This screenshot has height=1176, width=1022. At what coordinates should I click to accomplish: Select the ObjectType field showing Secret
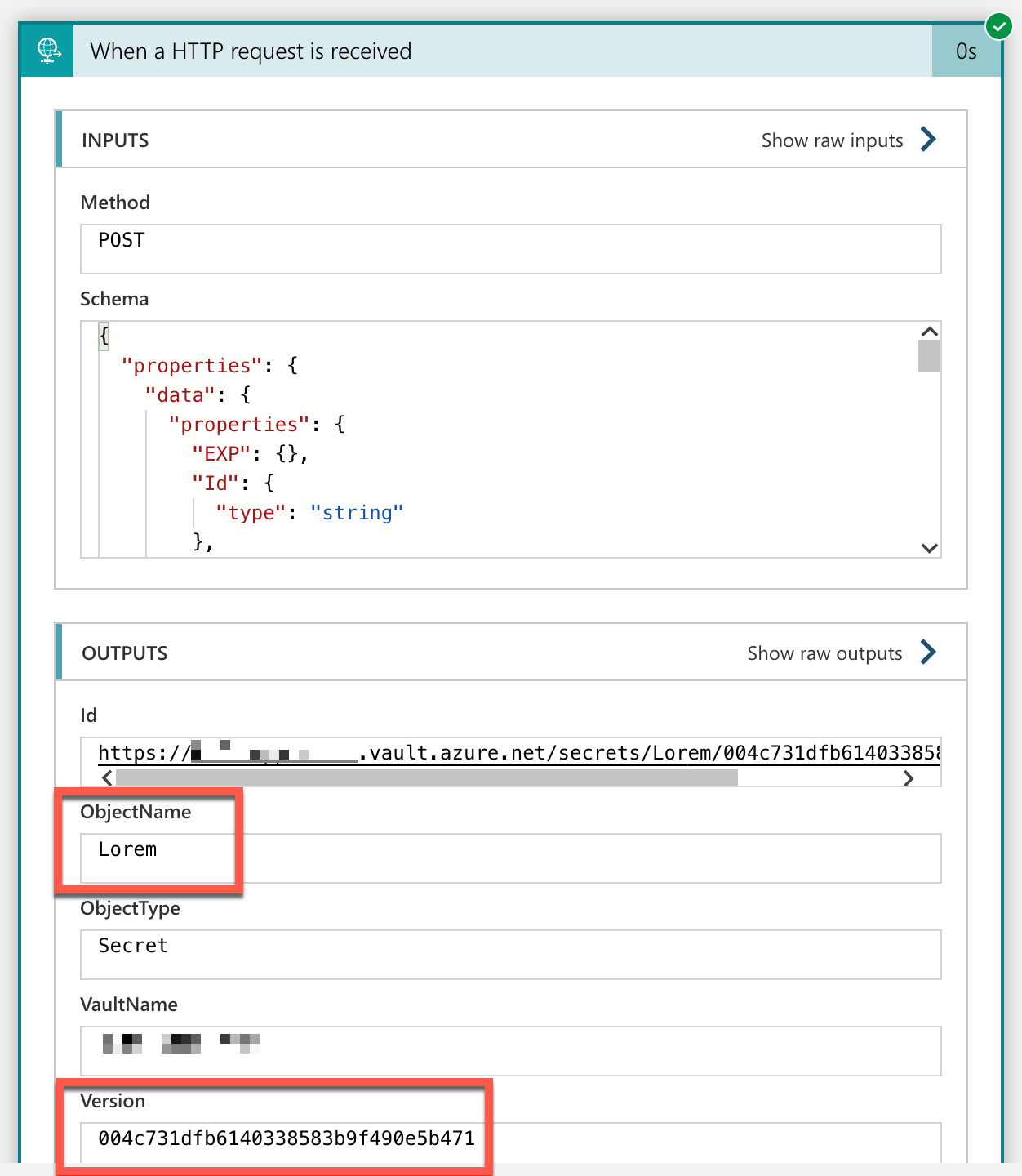pos(510,953)
